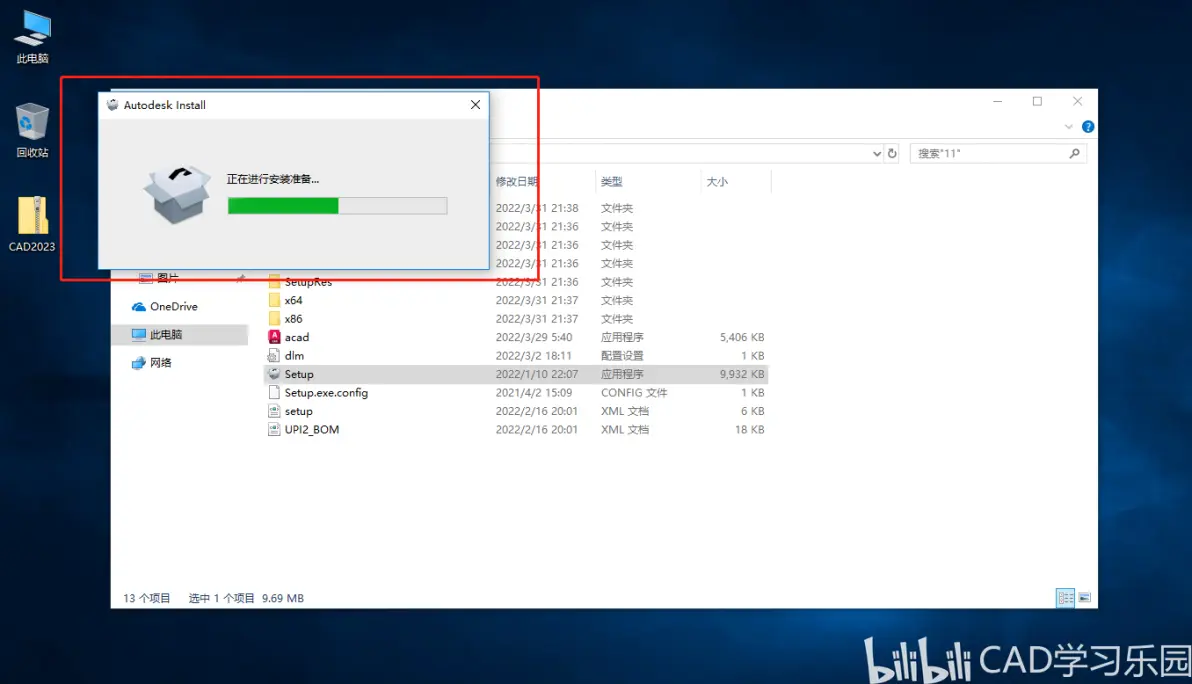Select OneDrive in the navigation pane
1192x684 pixels.
pyautogui.click(x=174, y=306)
